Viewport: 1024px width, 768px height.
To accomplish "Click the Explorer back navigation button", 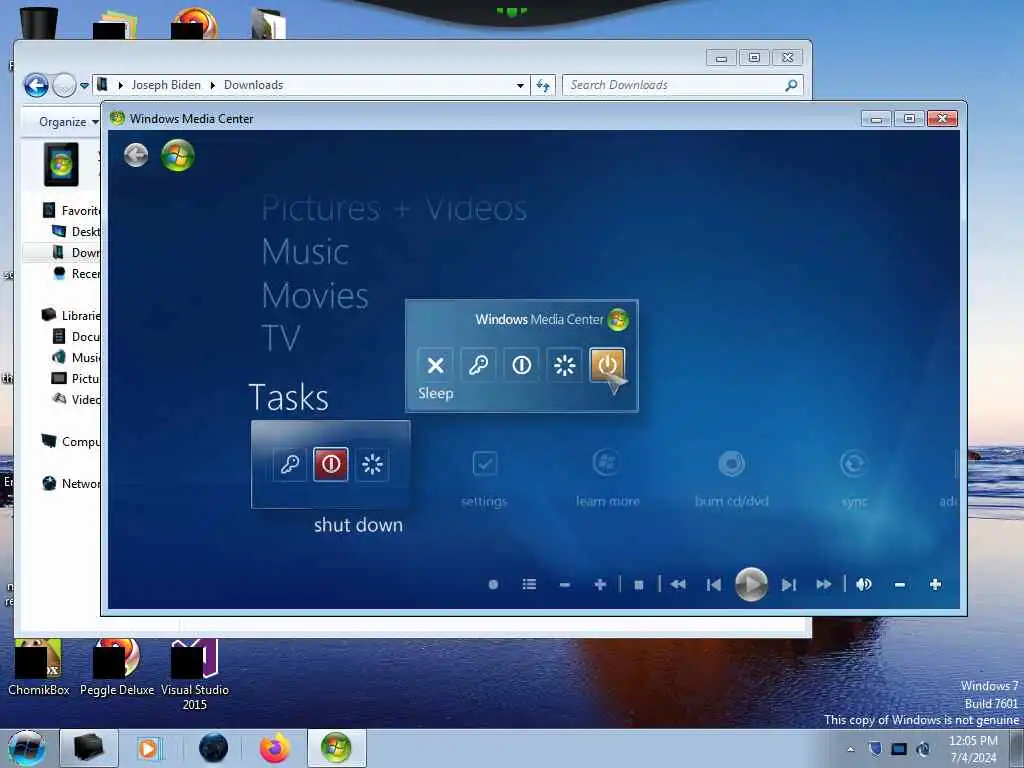I will pyautogui.click(x=37, y=86).
